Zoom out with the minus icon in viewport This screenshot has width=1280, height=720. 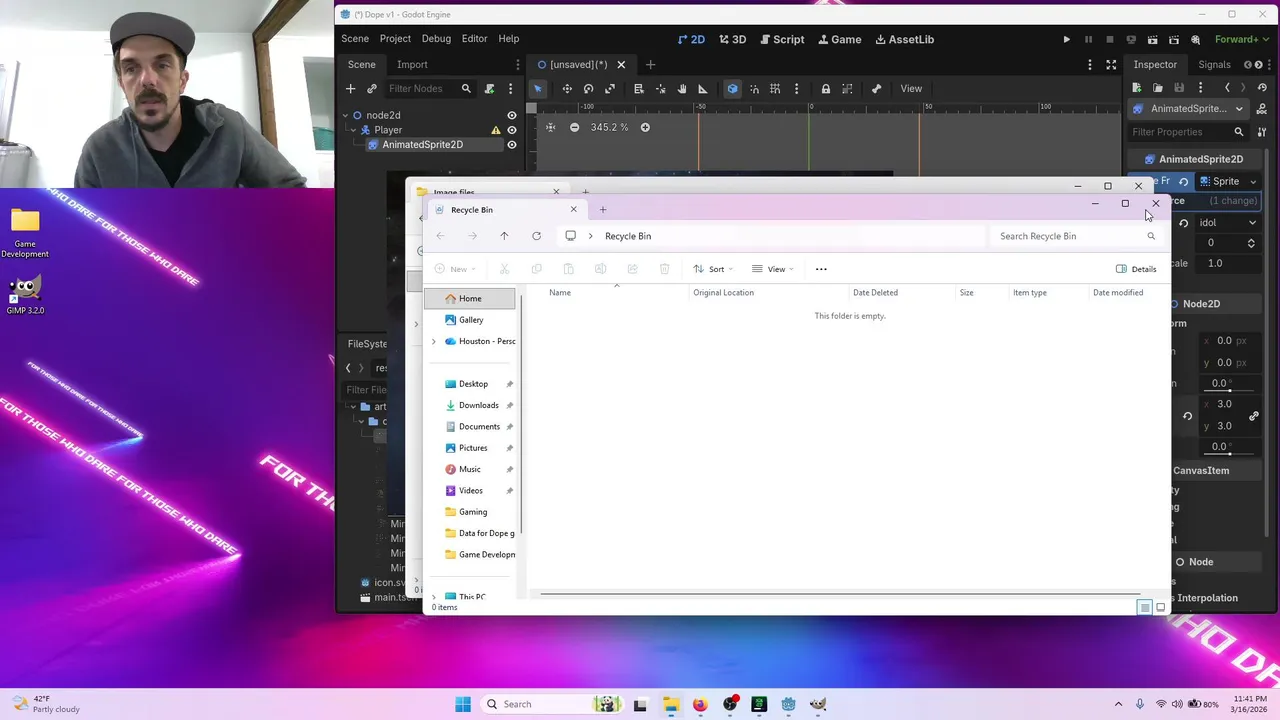(574, 127)
